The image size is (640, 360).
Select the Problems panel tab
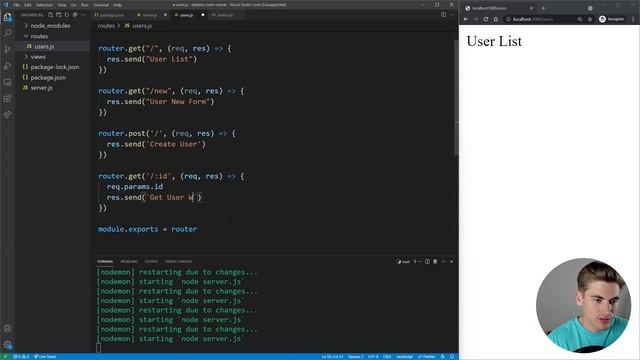coord(129,261)
